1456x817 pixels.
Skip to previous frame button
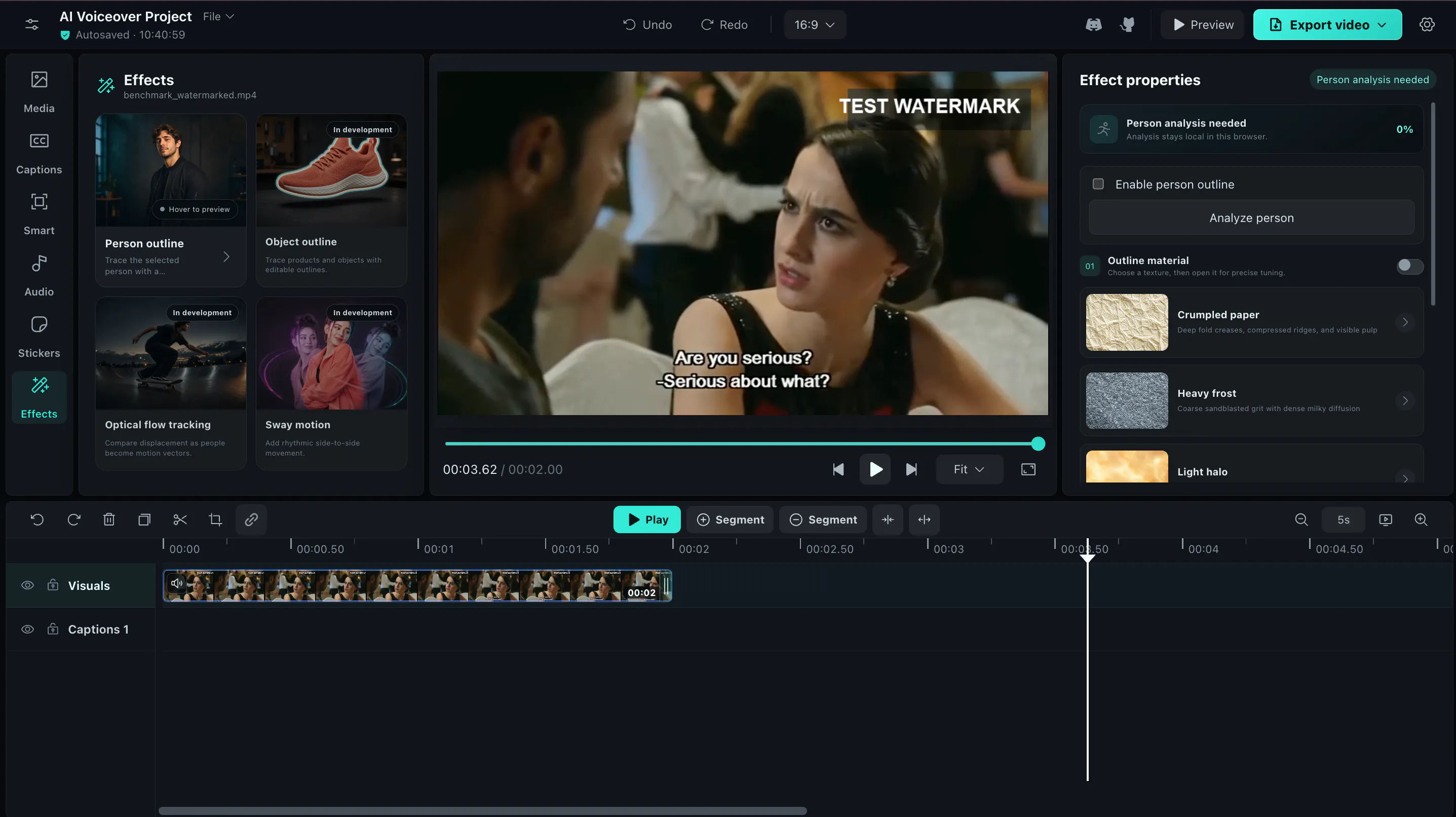pyautogui.click(x=838, y=469)
